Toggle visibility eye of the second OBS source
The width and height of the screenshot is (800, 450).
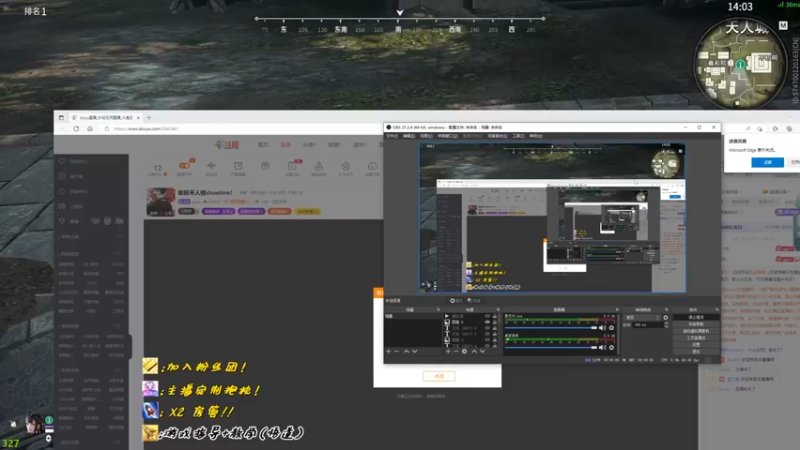tap(487, 322)
